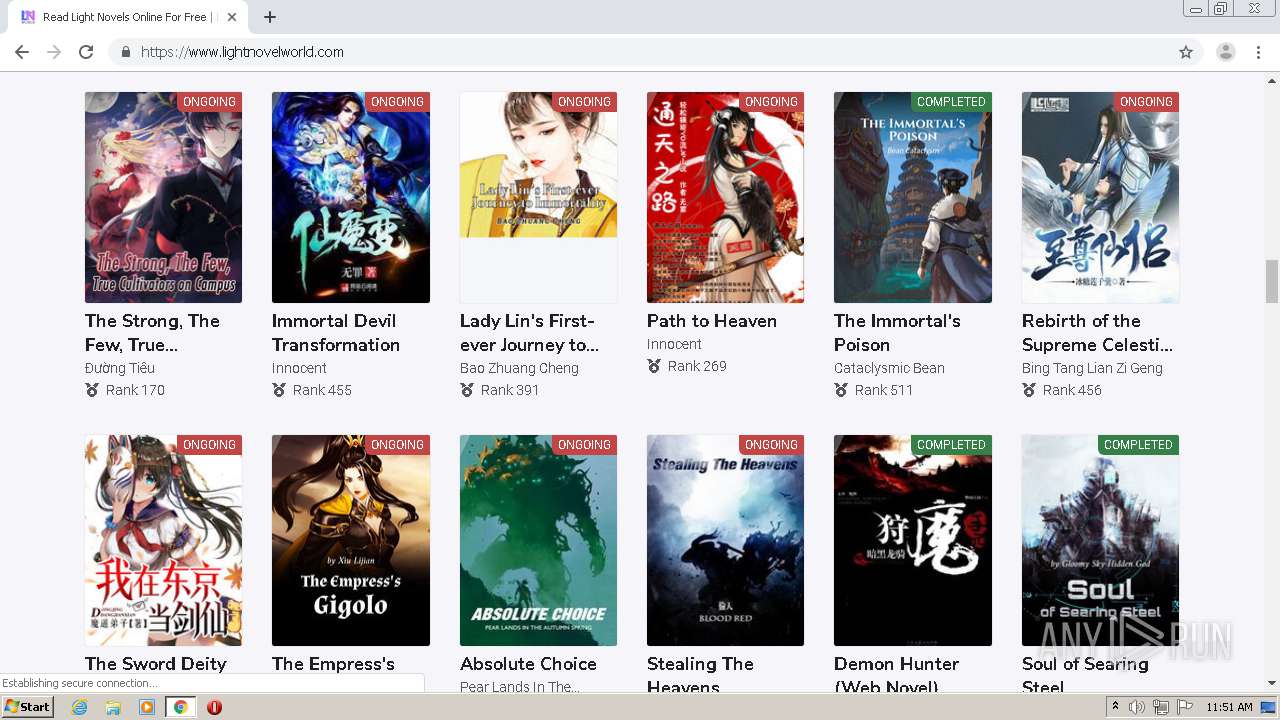Viewport: 1280px width, 720px height.
Task: Click the taskbar clock 11:51 AM
Action: pos(1229,707)
